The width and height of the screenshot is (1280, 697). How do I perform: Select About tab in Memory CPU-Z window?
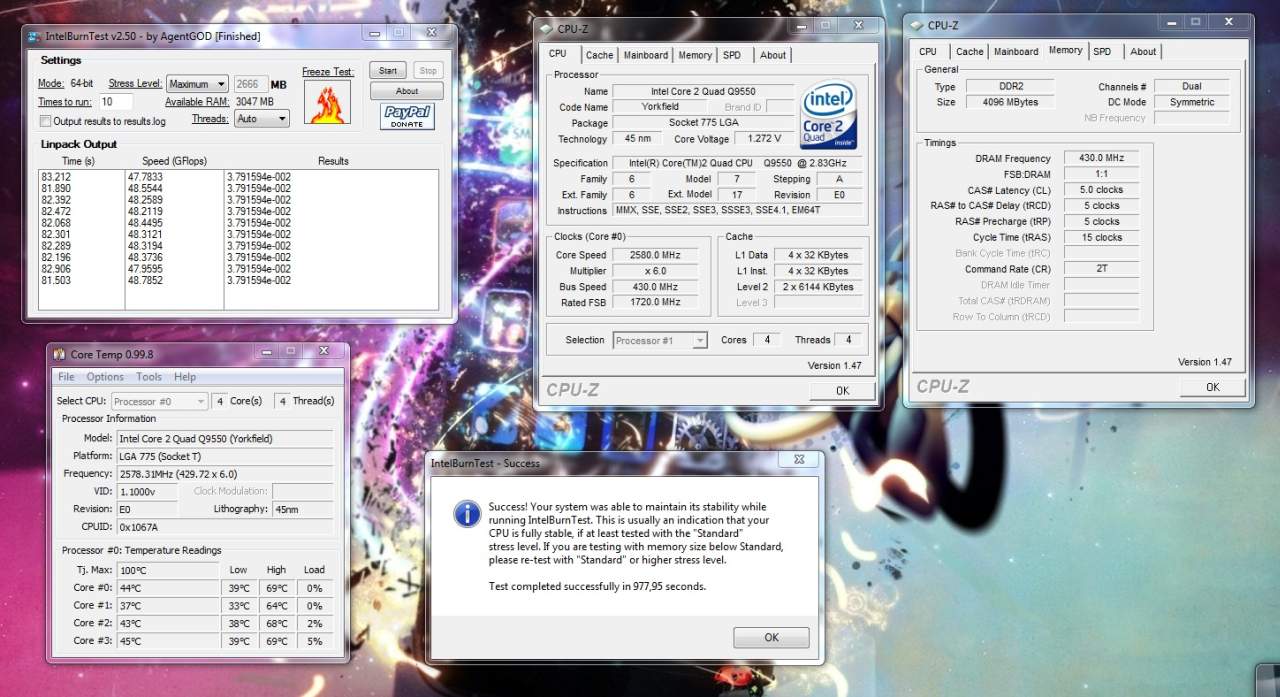pos(1143,51)
